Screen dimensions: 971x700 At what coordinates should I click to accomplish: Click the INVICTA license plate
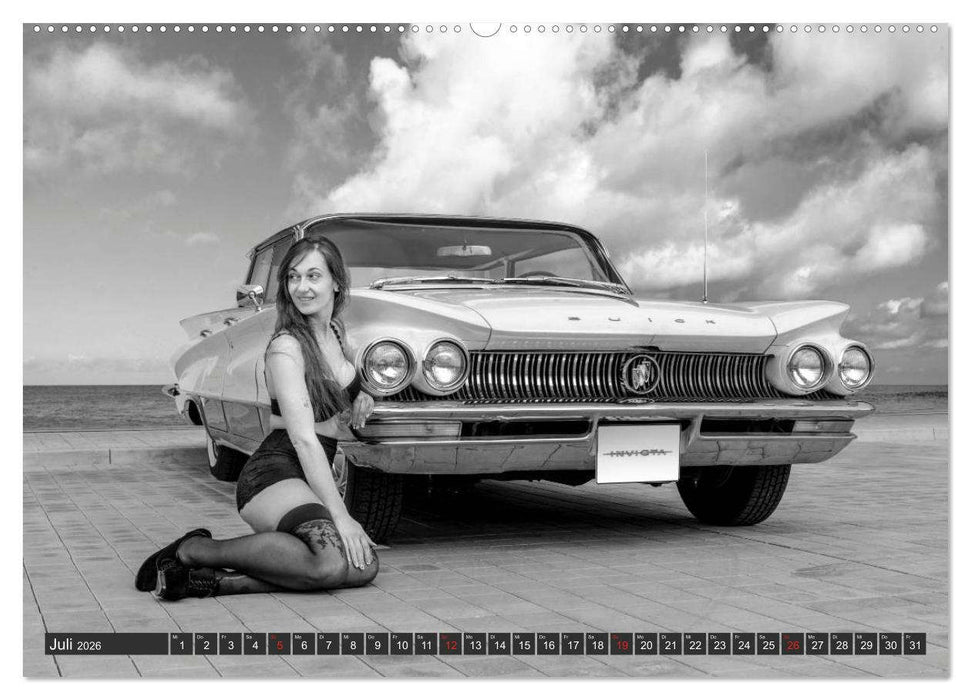[637, 455]
